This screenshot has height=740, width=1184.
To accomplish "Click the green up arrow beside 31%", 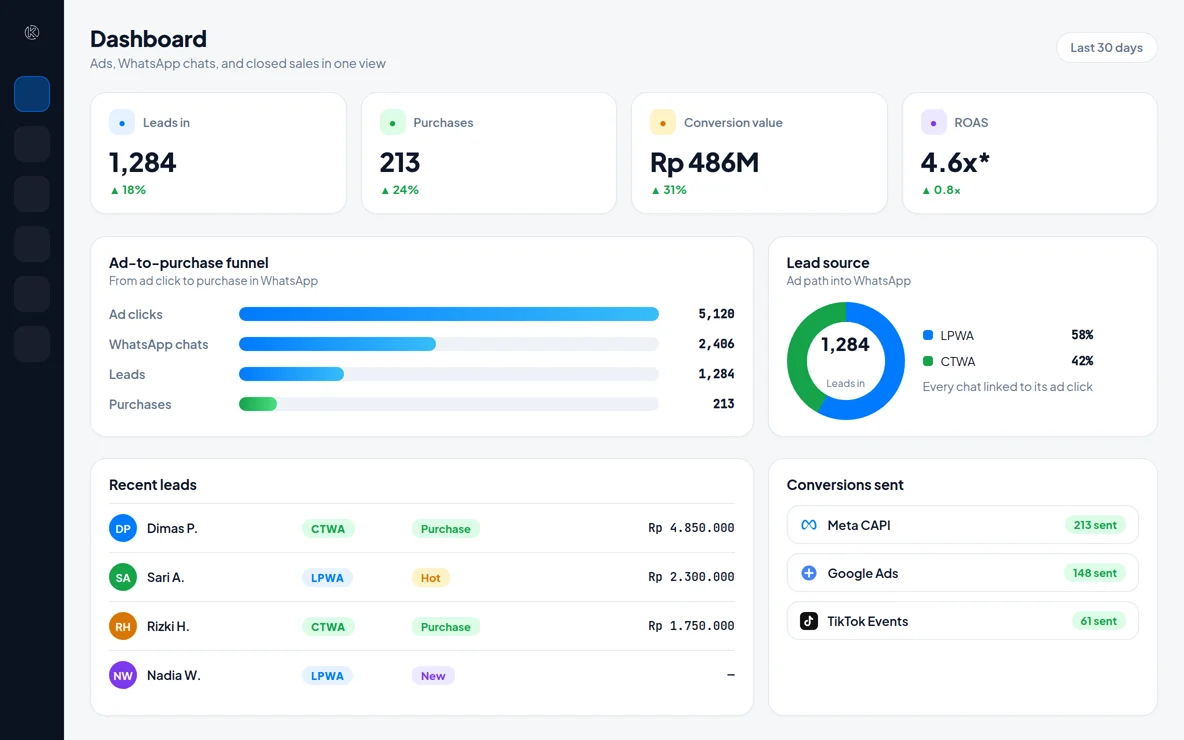I will point(655,190).
